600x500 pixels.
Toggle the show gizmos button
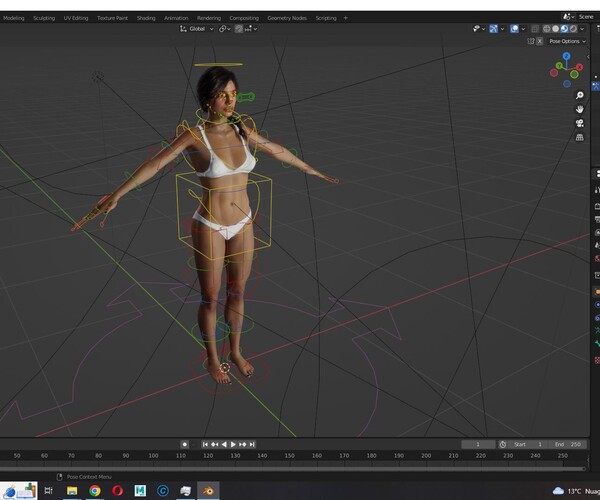point(493,29)
